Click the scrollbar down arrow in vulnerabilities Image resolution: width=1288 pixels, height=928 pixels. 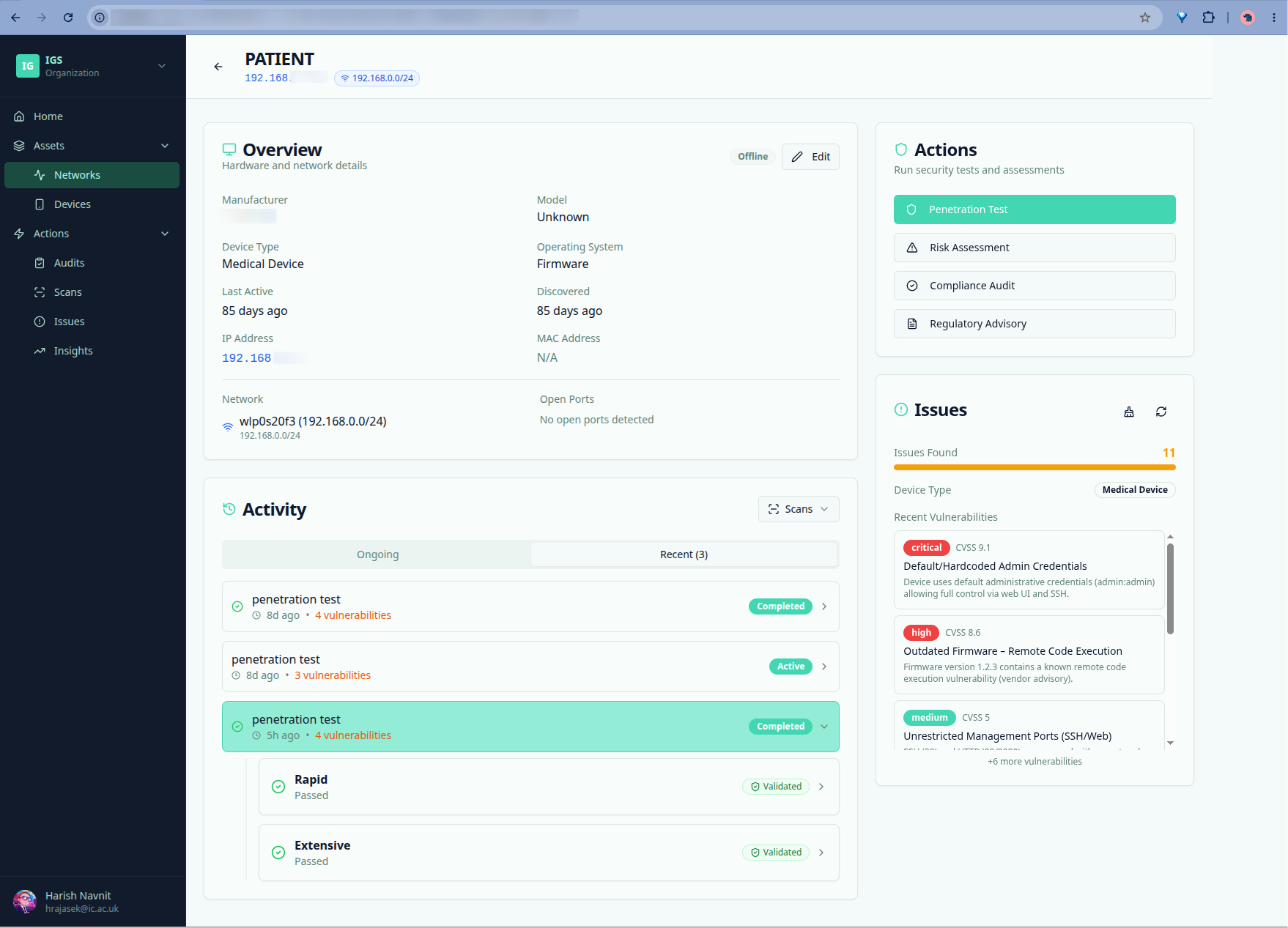point(1170,743)
